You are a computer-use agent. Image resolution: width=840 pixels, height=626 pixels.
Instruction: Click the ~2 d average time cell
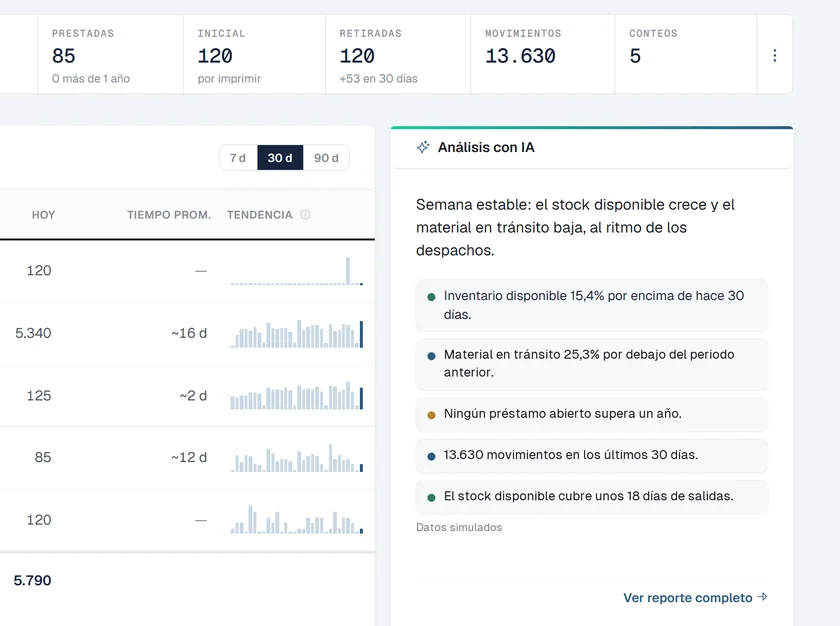(193, 396)
